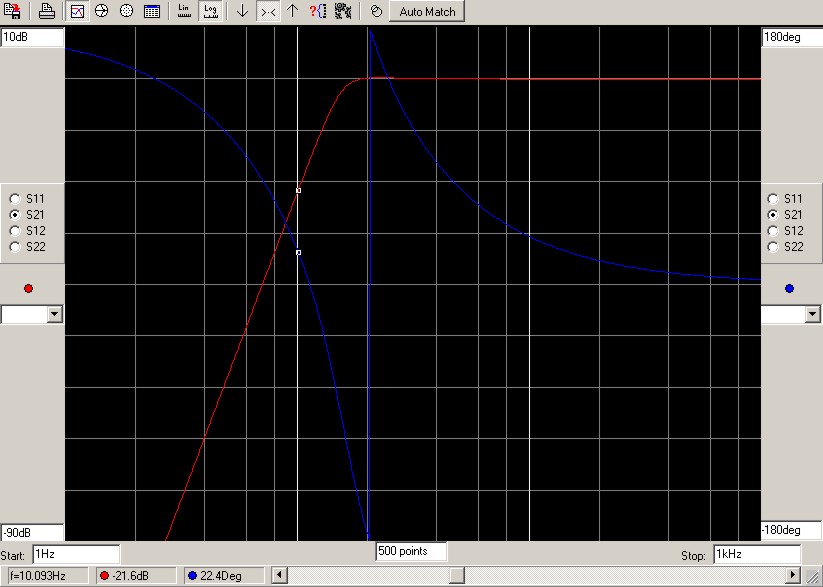Click the small circle icon before Auto Match

click(x=376, y=11)
